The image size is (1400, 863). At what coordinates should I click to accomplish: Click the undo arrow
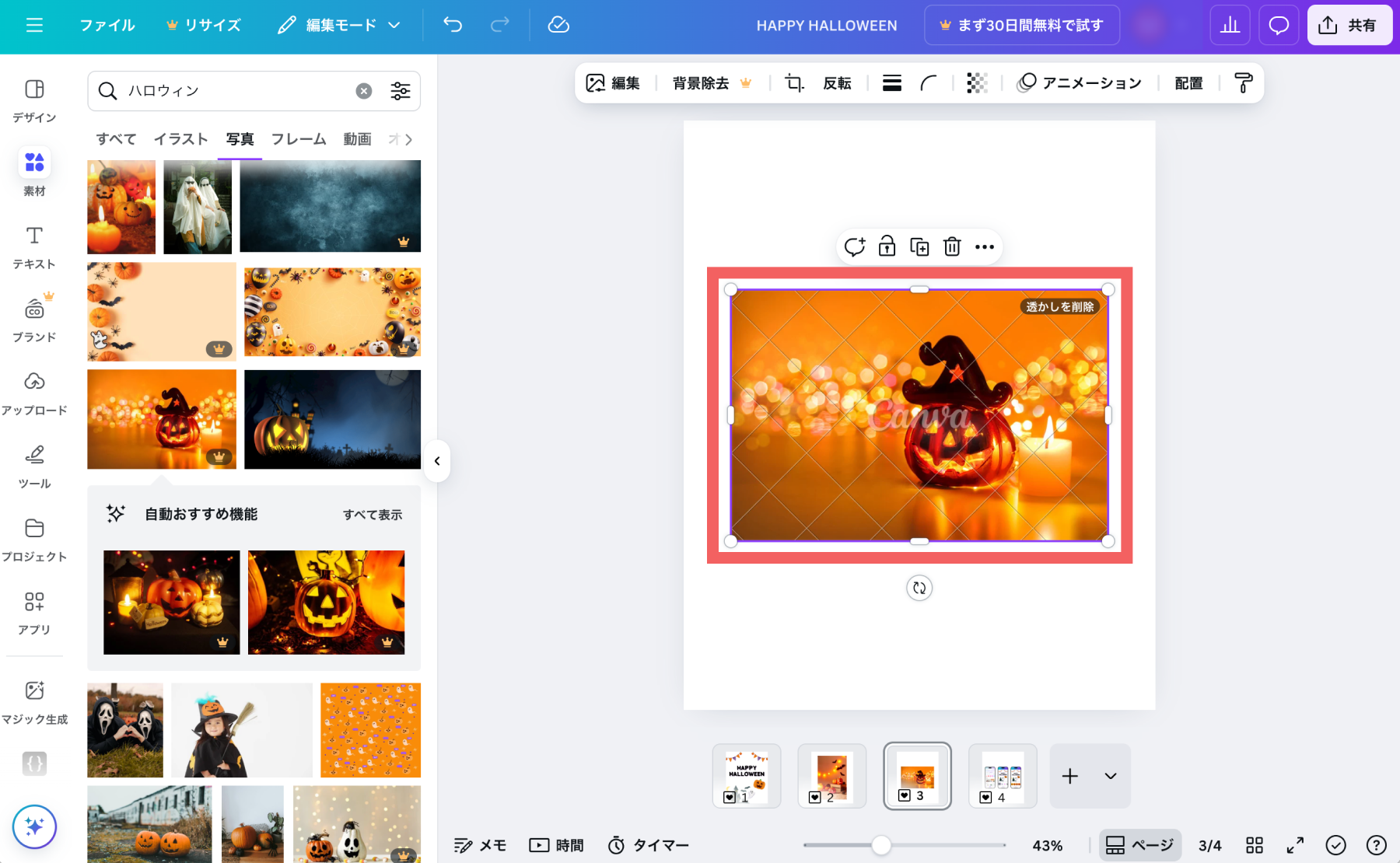[453, 25]
